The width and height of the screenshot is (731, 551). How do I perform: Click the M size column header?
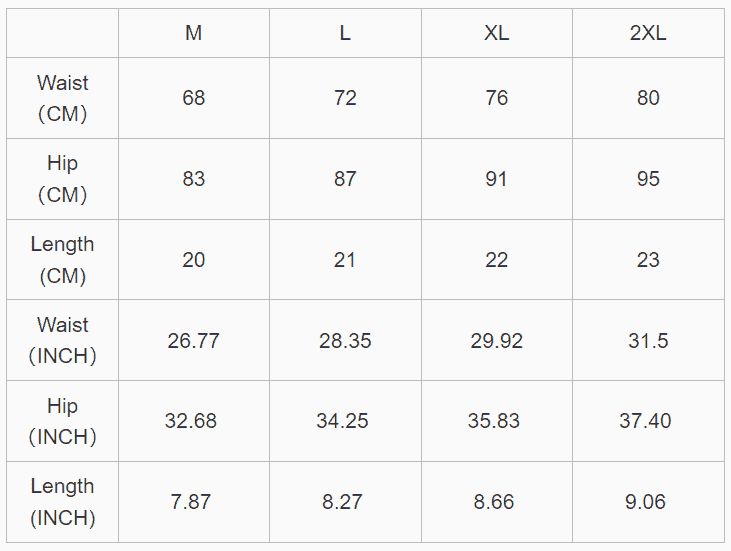point(193,33)
